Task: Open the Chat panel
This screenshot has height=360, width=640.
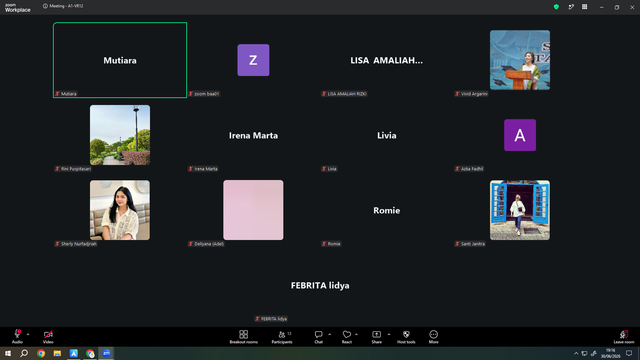Action: coord(318,337)
